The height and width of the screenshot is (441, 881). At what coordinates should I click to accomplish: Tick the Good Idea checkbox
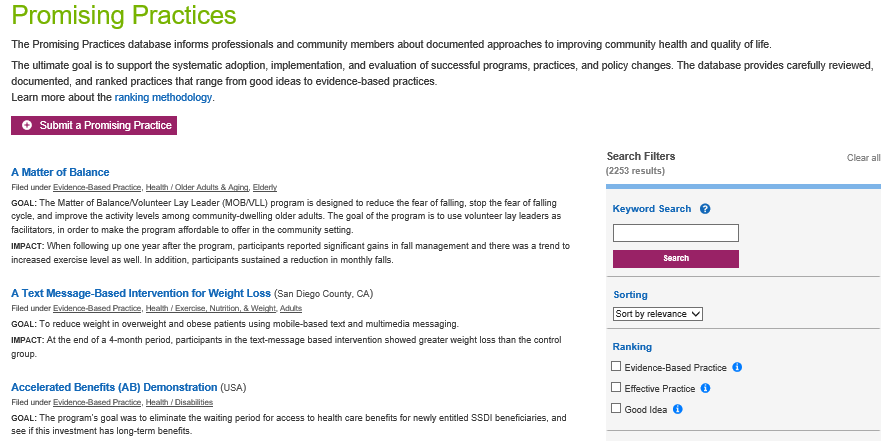point(616,409)
